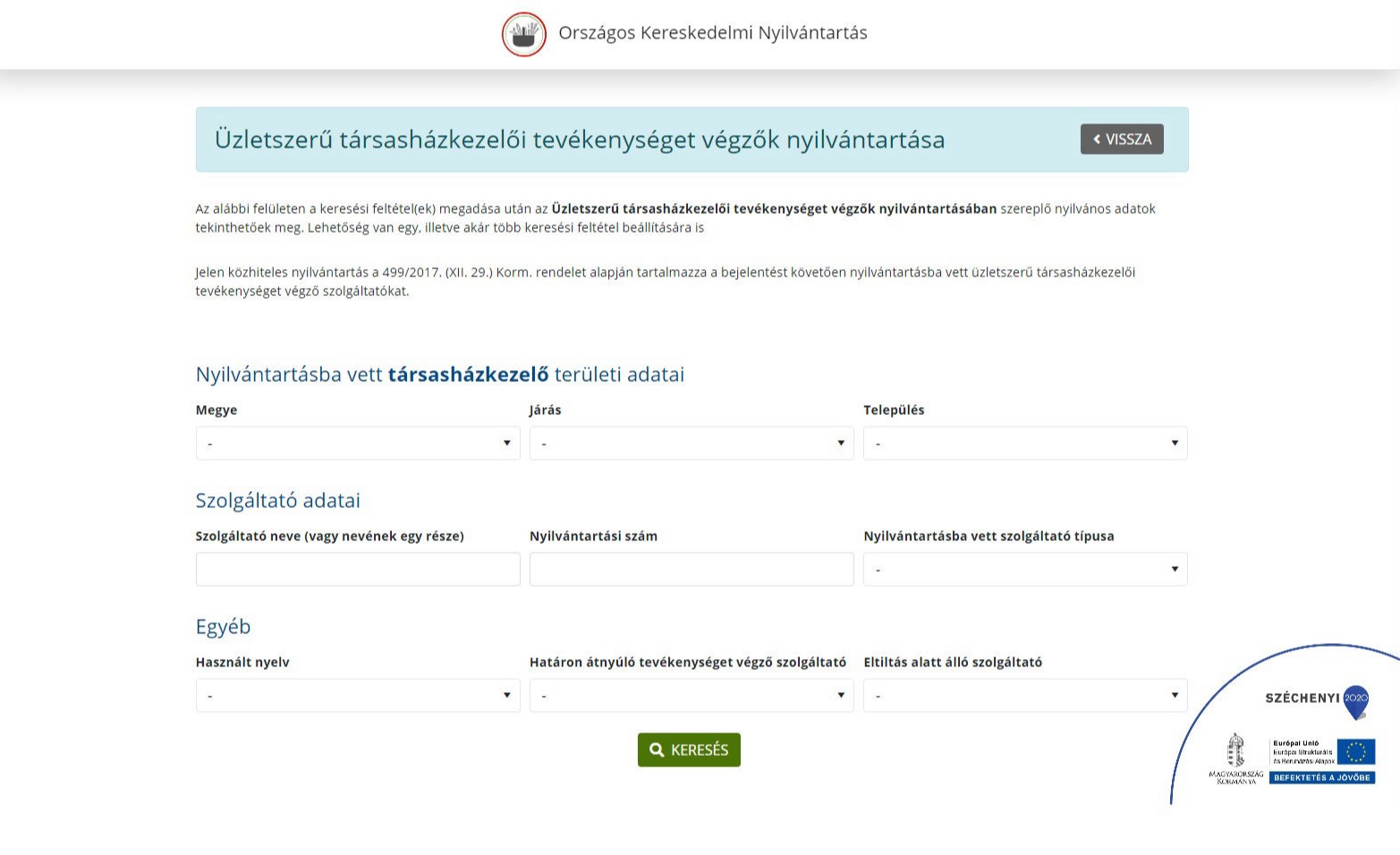Click into the Nyilvántartási szám field
Screen dimensions: 1400x855
click(691, 570)
